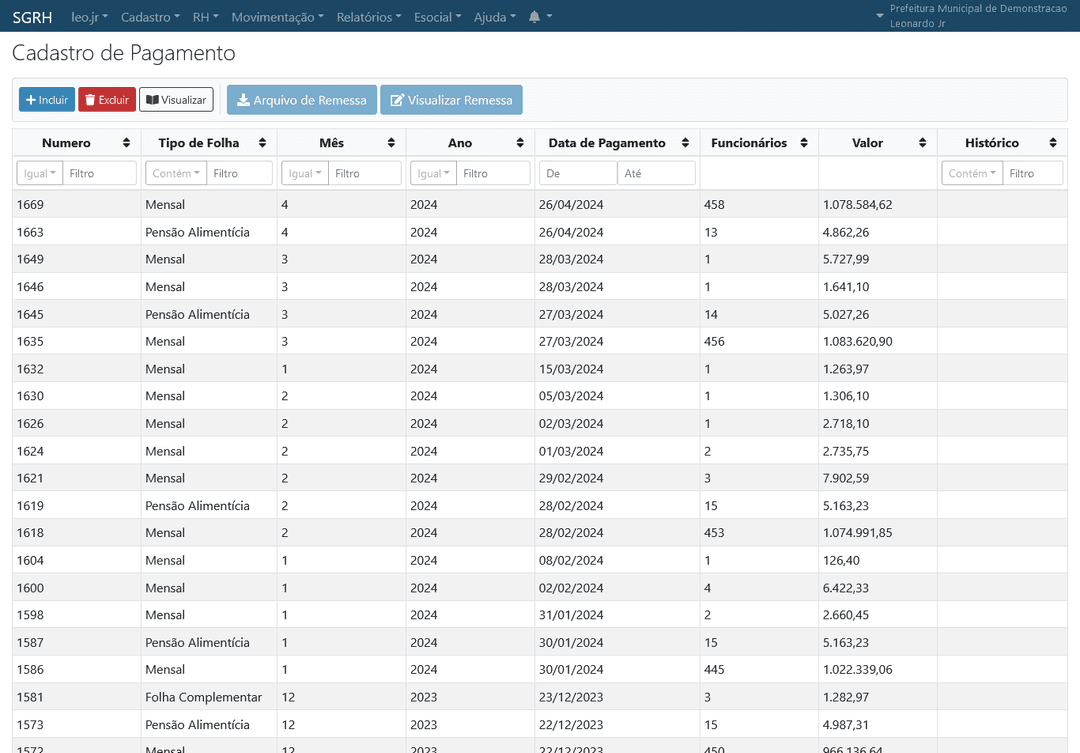Open the Movimentação menu
The image size is (1080, 753).
[278, 17]
